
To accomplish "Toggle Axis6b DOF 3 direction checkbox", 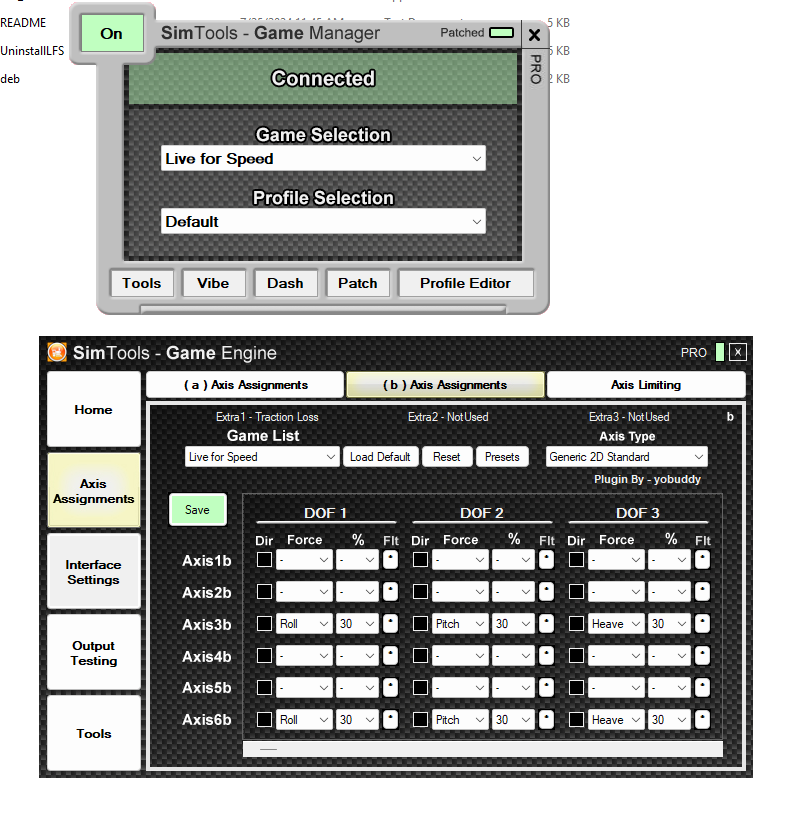I will pos(576,719).
